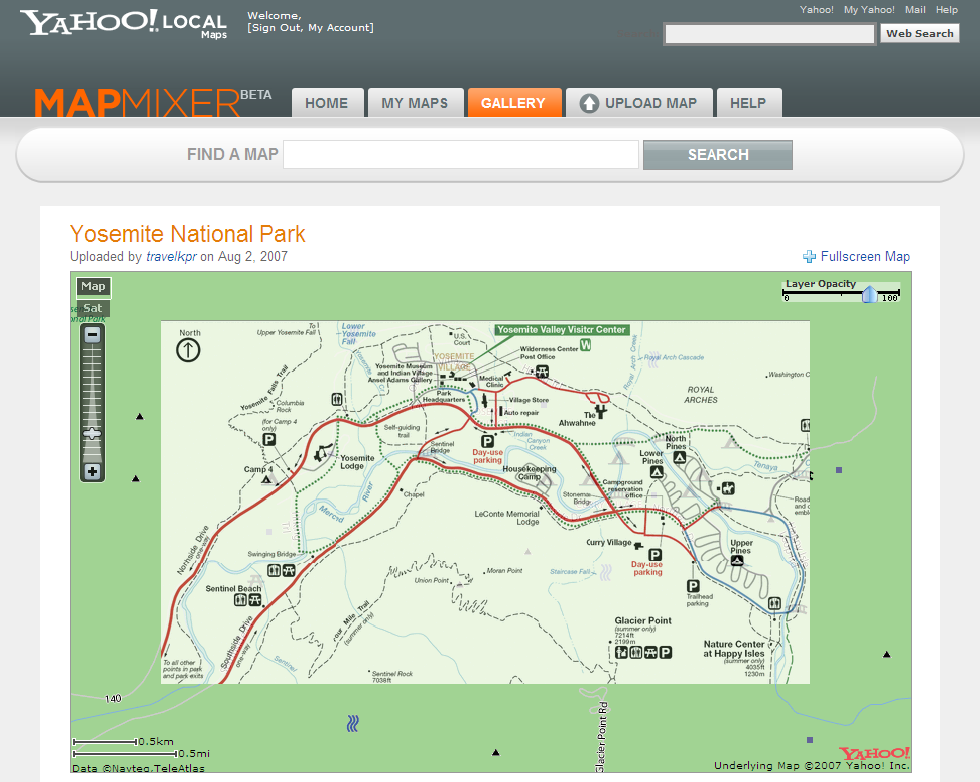
Task: Open the Upload Map tab
Action: tap(639, 103)
